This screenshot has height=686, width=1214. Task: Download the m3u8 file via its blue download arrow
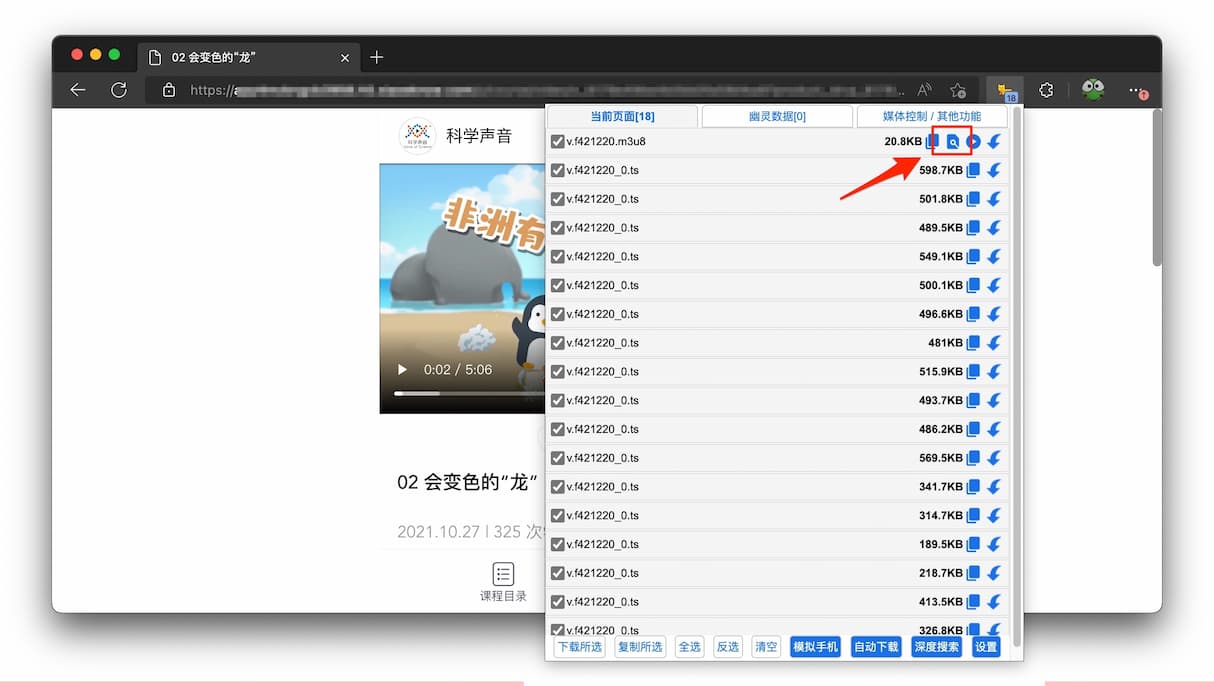point(992,141)
